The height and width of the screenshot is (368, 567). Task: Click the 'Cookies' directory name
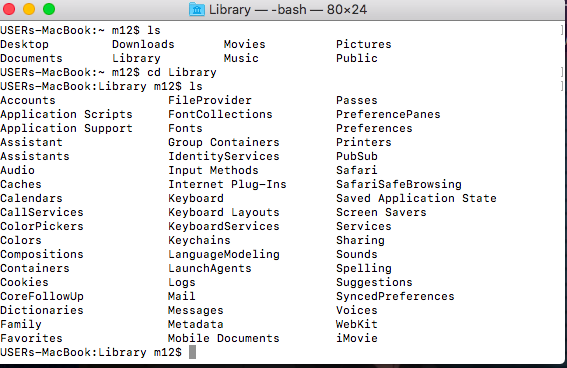tap(24, 282)
